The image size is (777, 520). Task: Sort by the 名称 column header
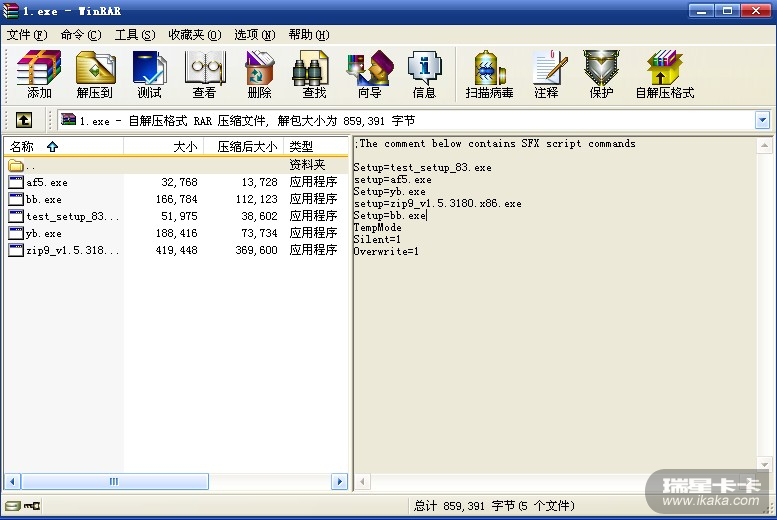[x=63, y=147]
